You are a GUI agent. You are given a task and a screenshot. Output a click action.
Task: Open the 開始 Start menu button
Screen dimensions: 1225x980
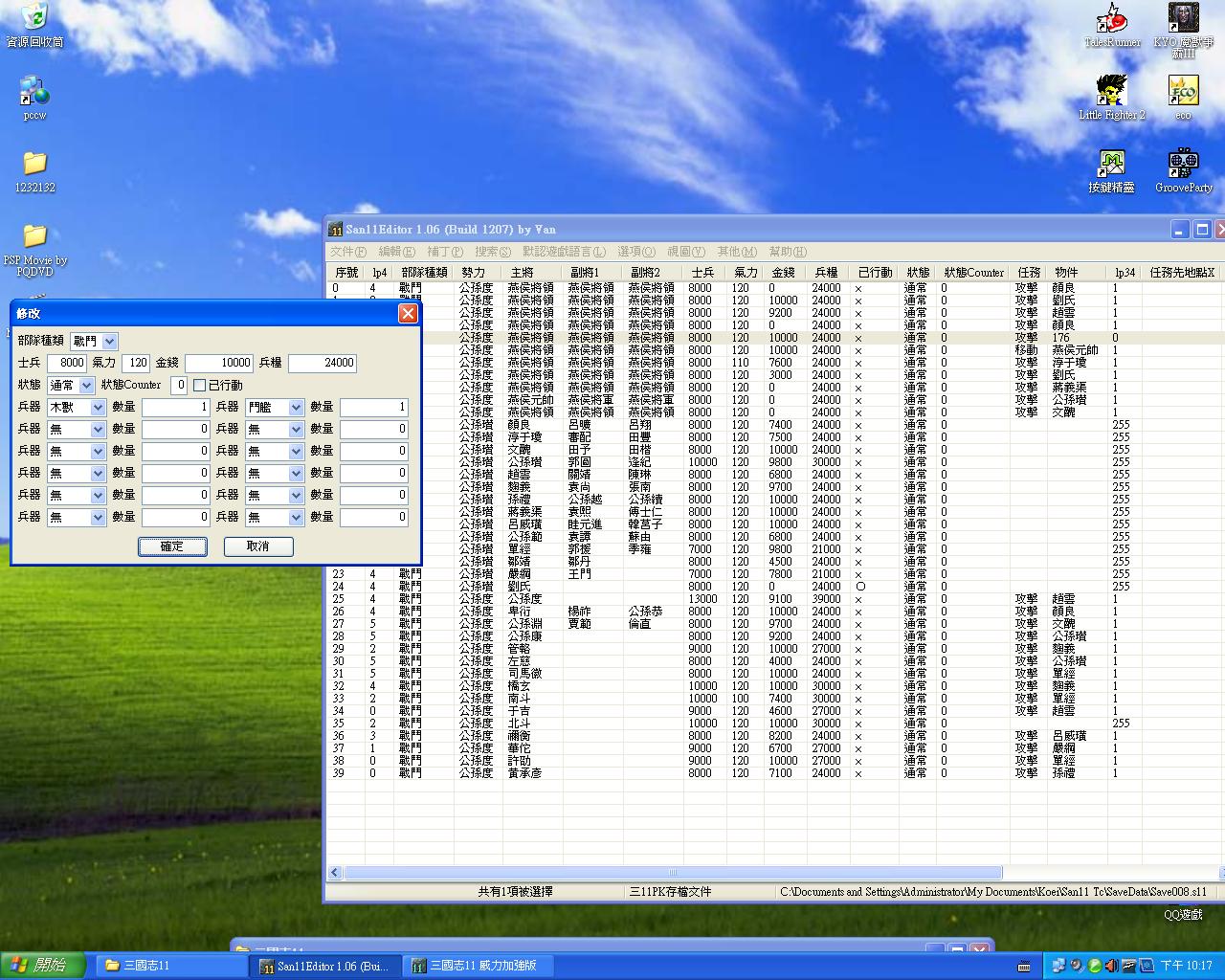coord(43,966)
